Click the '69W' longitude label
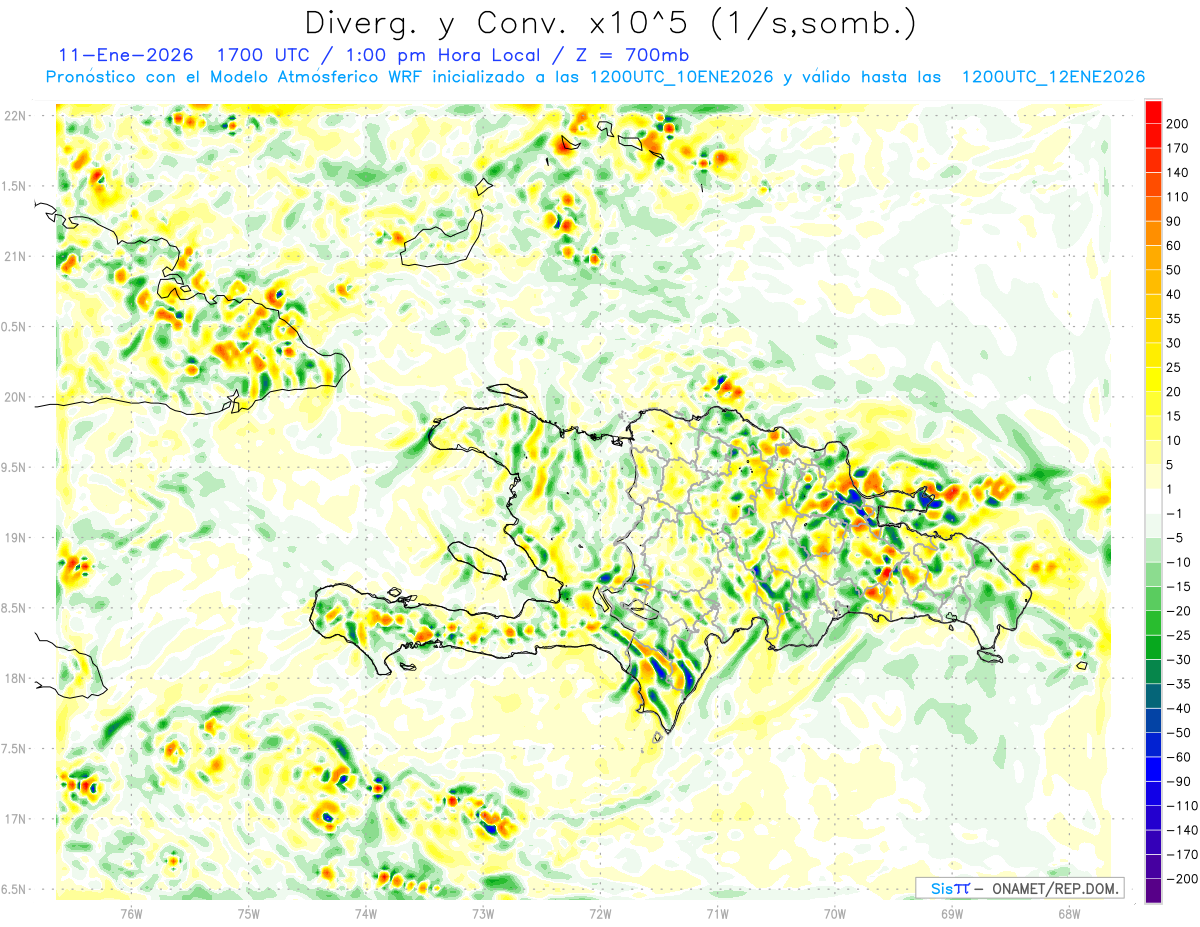Image resolution: width=1200 pixels, height=927 pixels. pyautogui.click(x=952, y=913)
